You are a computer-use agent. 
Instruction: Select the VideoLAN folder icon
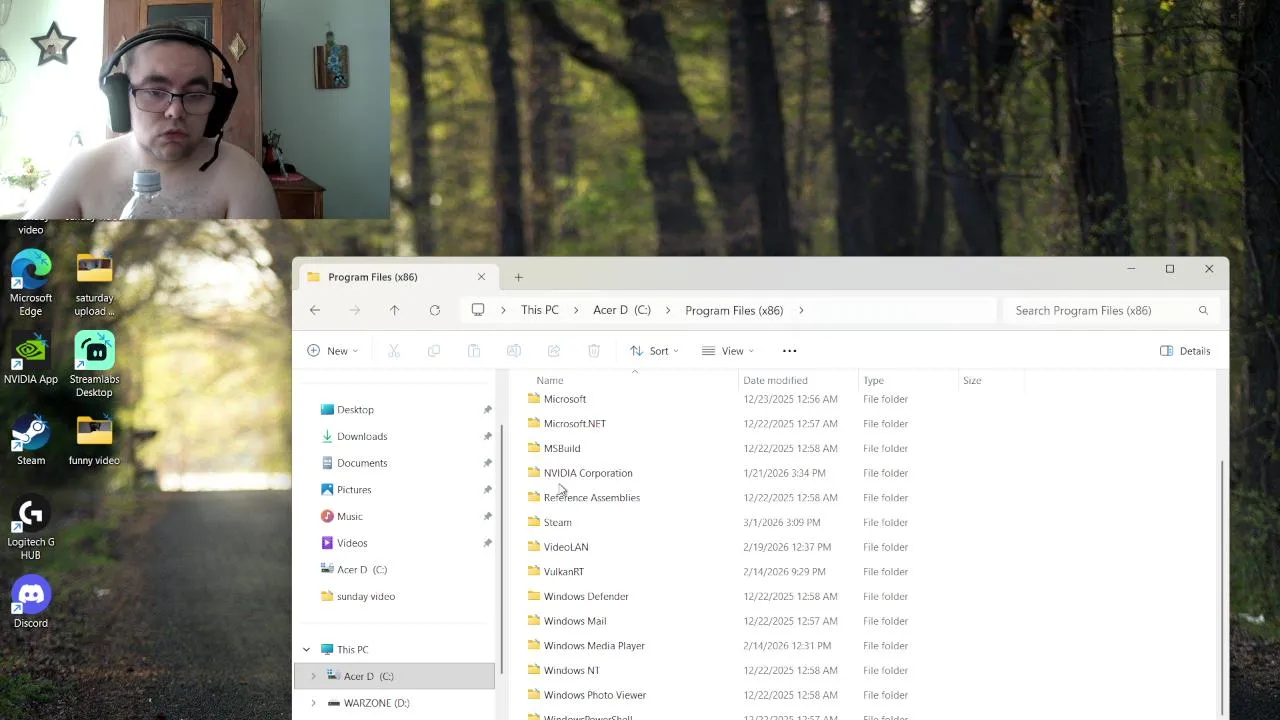click(x=534, y=547)
